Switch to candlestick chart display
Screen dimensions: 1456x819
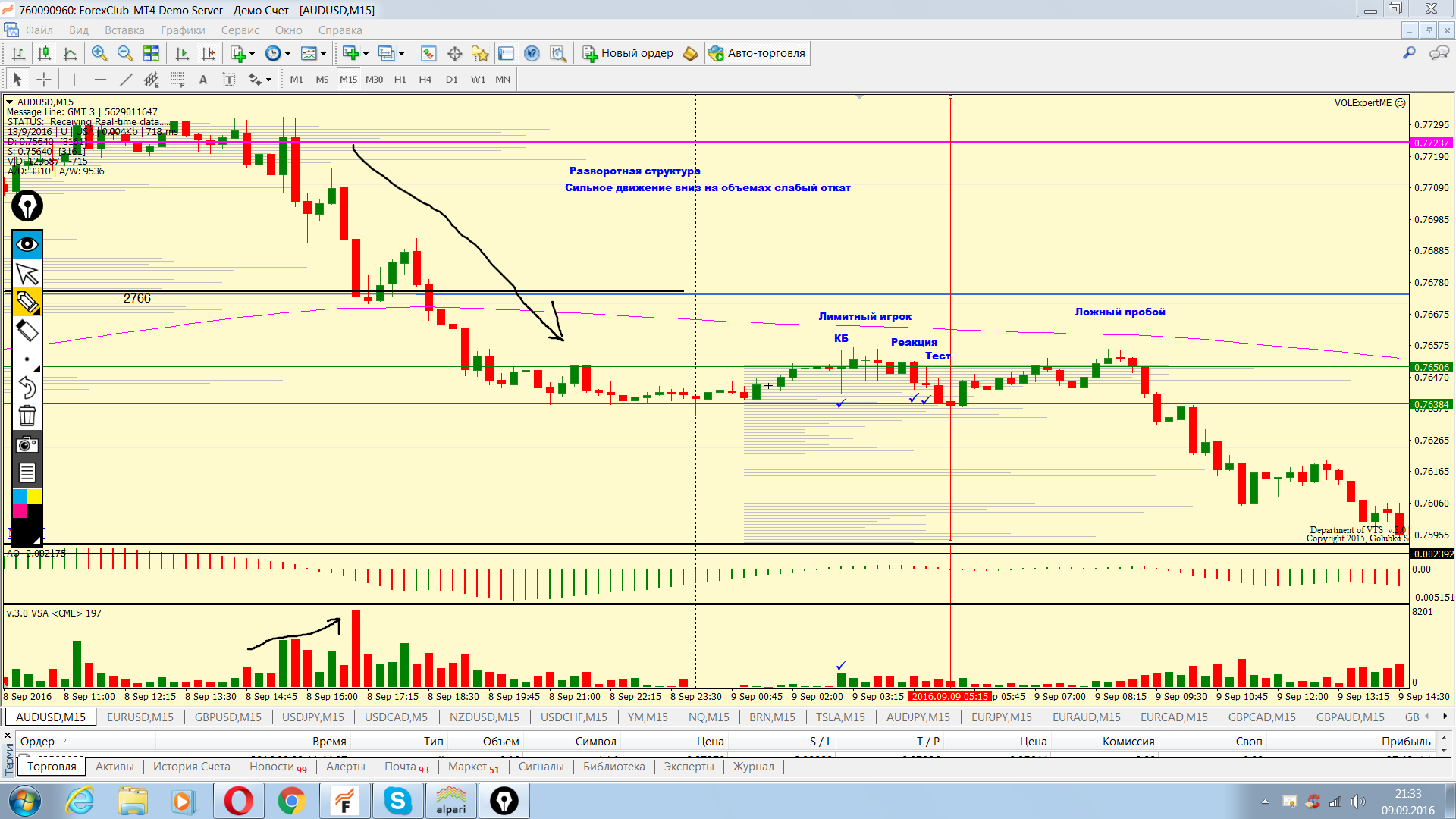44,53
